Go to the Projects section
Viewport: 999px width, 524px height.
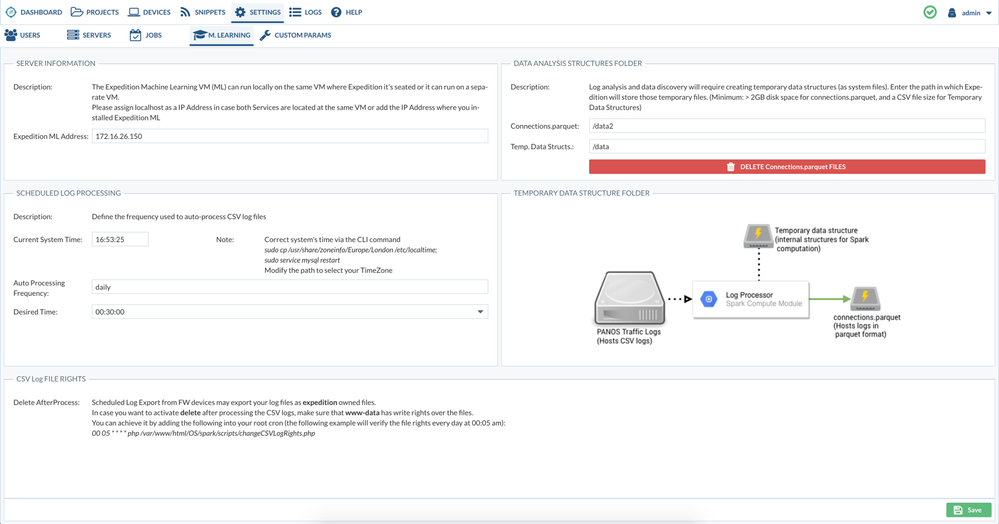pyautogui.click(x=94, y=12)
